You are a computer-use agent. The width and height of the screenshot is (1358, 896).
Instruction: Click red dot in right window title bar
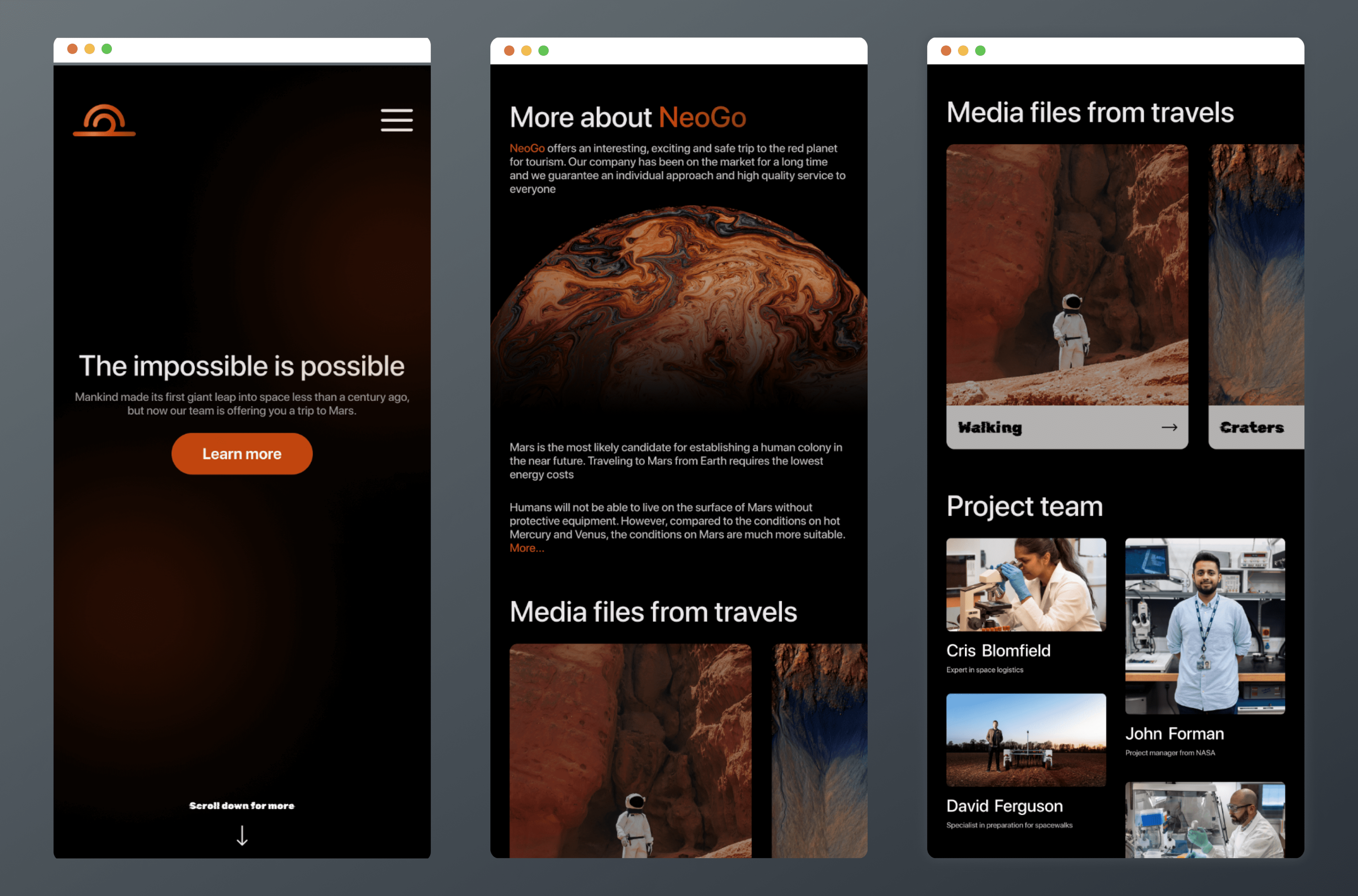click(946, 51)
